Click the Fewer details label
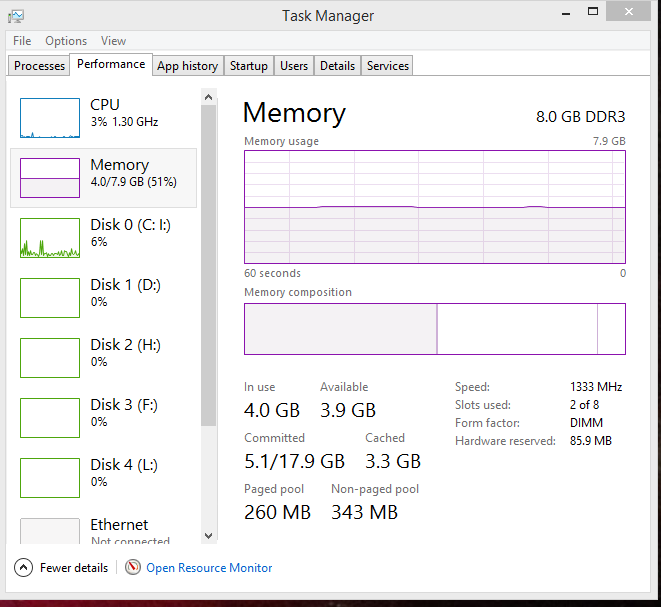 tap(74, 568)
